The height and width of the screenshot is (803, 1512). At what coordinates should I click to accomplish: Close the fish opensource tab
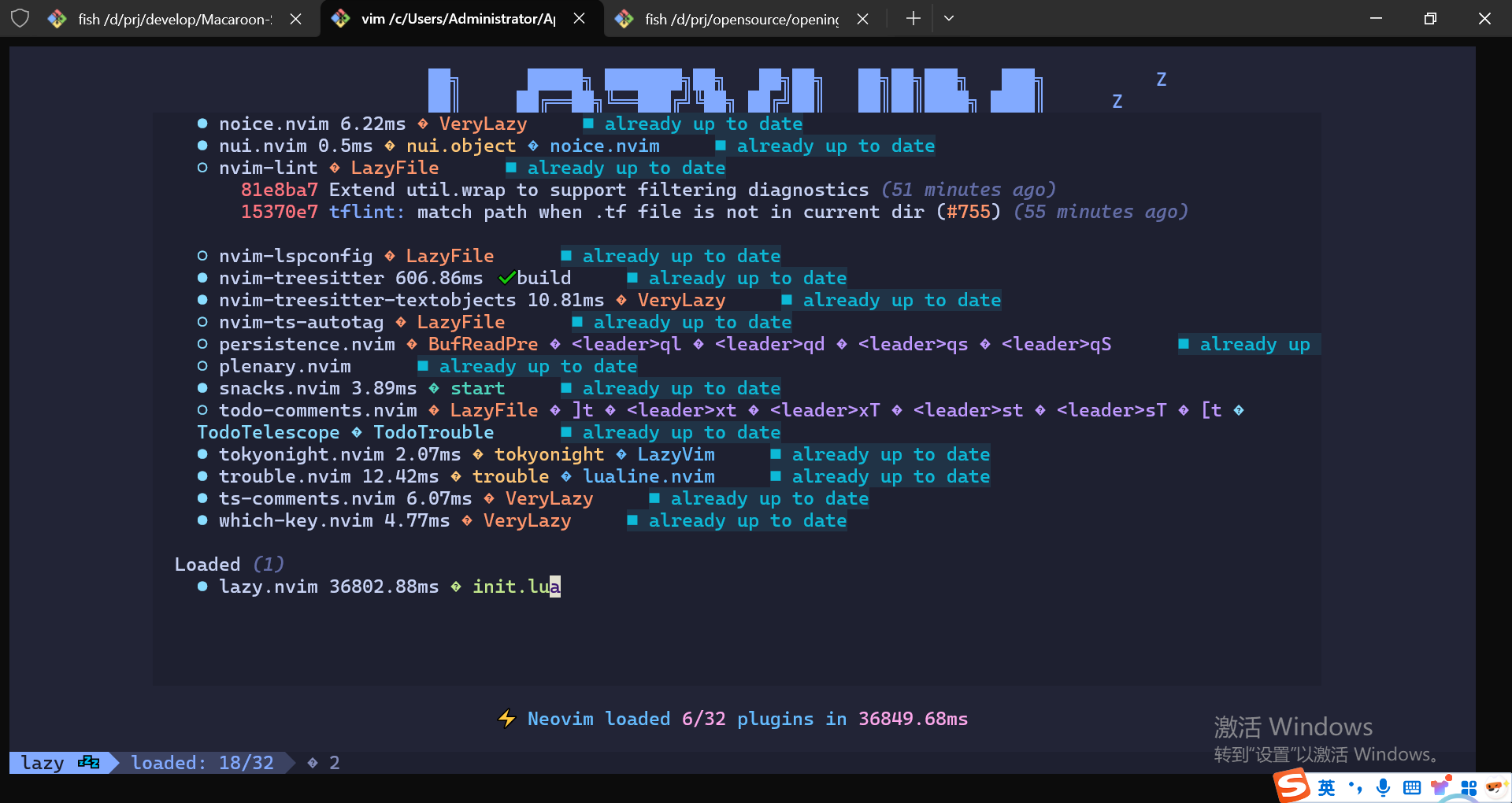point(863,19)
